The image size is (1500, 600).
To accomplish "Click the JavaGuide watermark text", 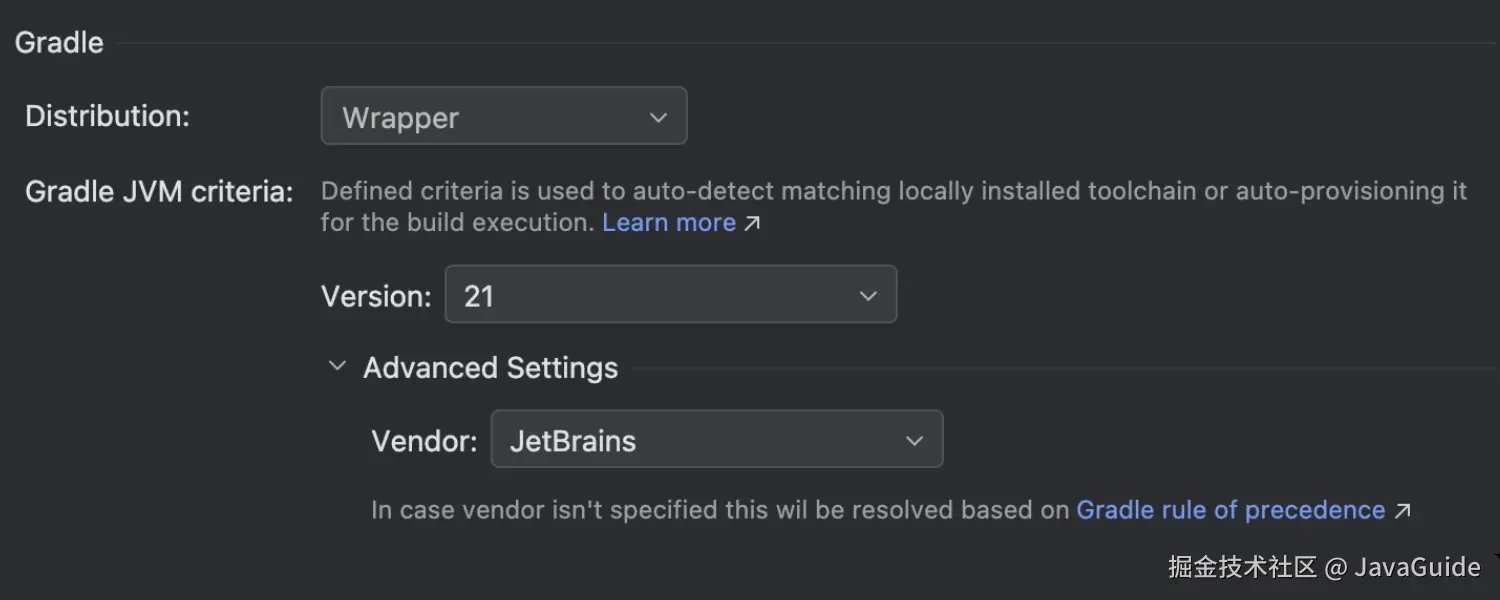I will [1416, 567].
